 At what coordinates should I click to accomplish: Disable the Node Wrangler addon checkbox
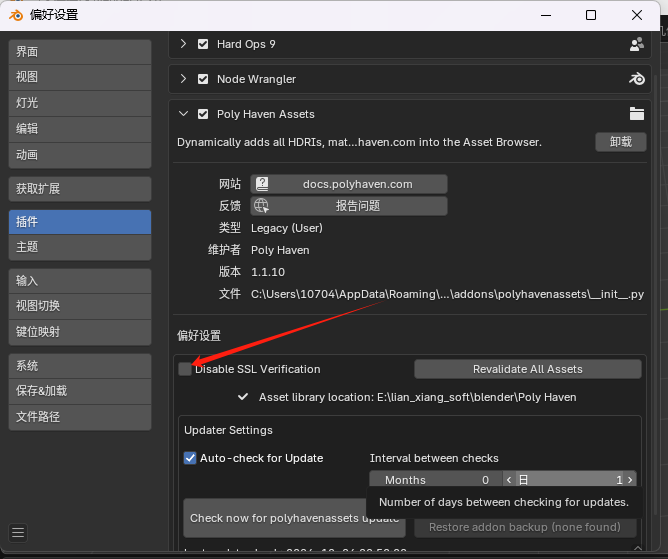click(x=203, y=79)
